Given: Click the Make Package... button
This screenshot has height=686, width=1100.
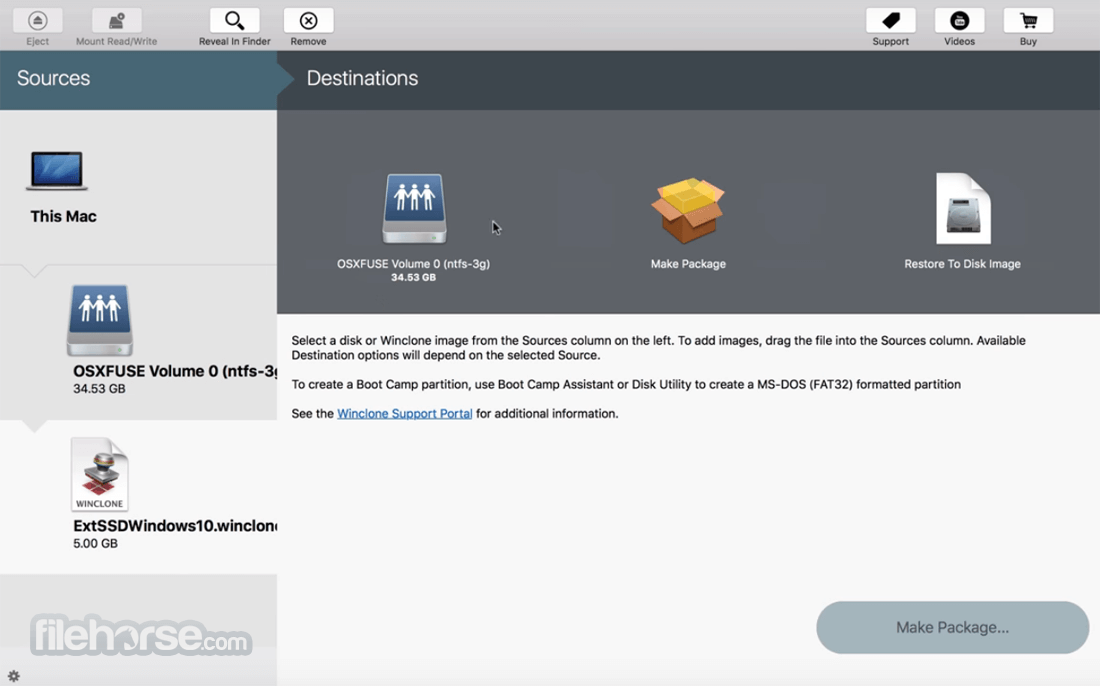Looking at the screenshot, I should [x=952, y=627].
